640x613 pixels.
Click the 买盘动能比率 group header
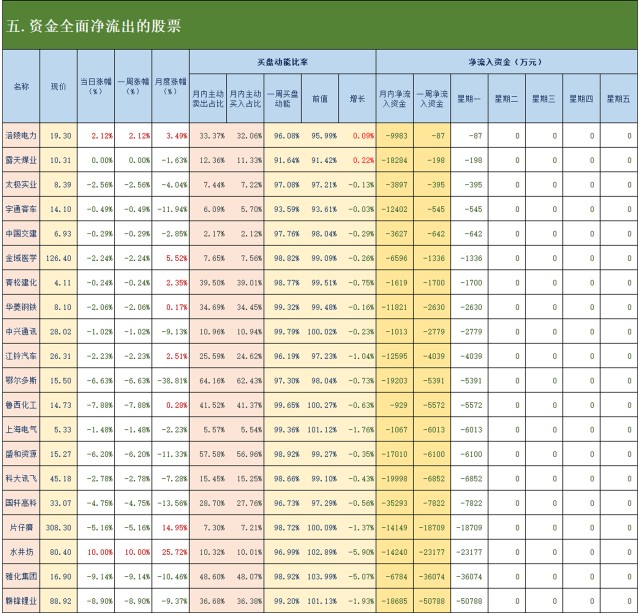(x=283, y=62)
